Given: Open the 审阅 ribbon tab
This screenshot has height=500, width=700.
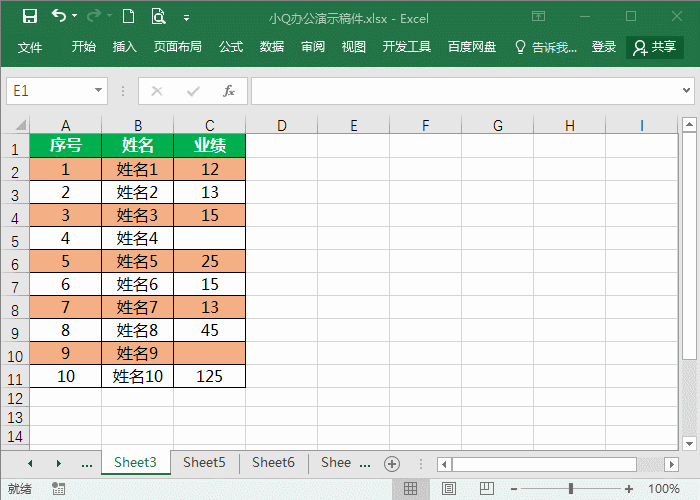Looking at the screenshot, I should [x=313, y=47].
